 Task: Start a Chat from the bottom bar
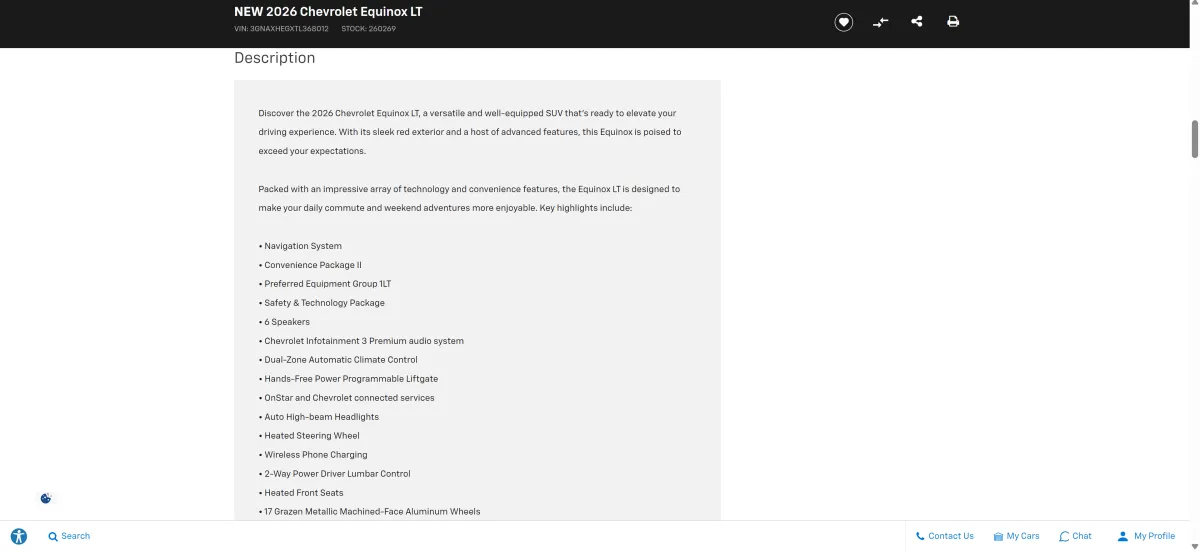[x=1075, y=536]
